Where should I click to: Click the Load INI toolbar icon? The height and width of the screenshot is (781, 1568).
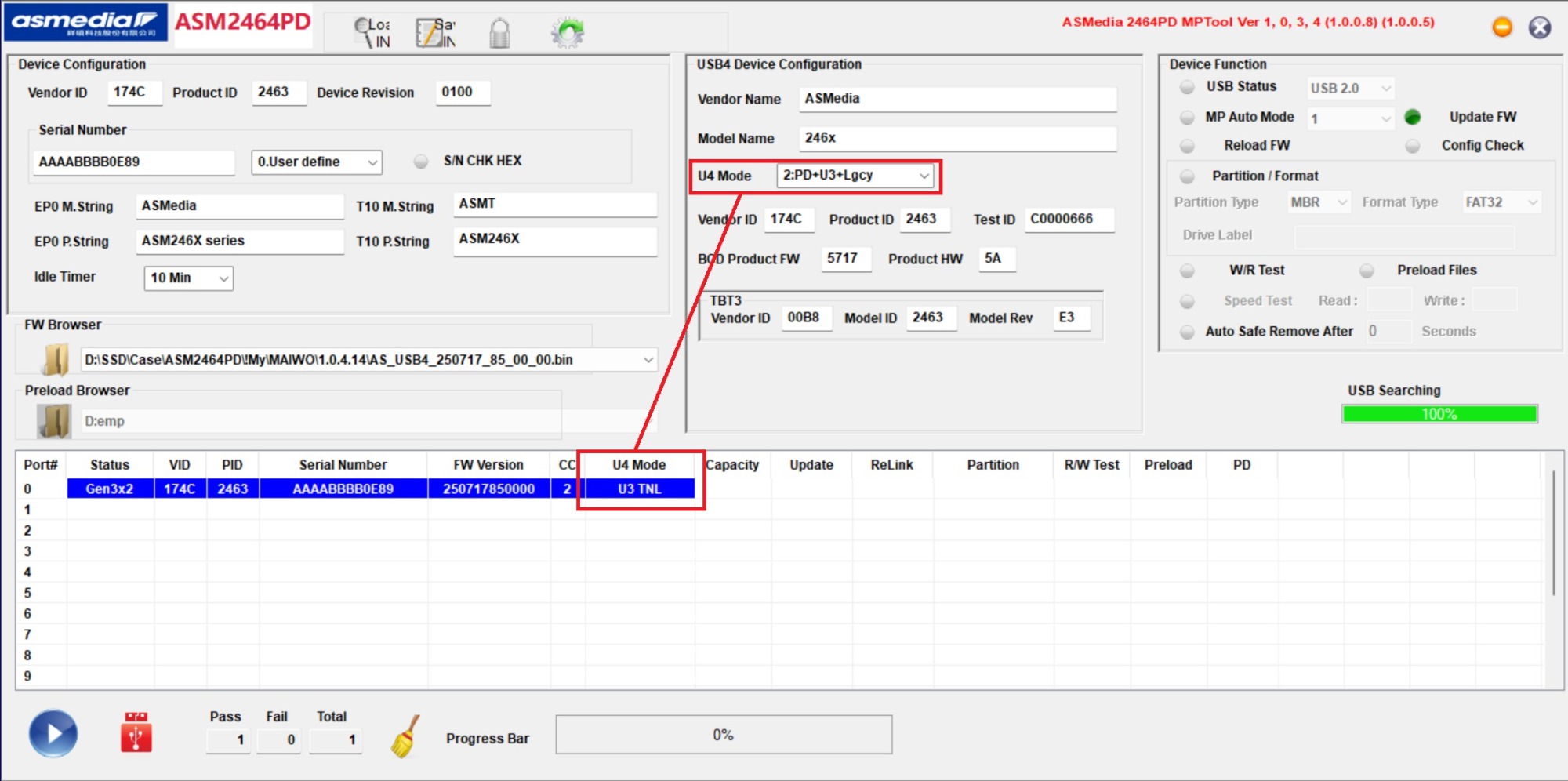372,33
